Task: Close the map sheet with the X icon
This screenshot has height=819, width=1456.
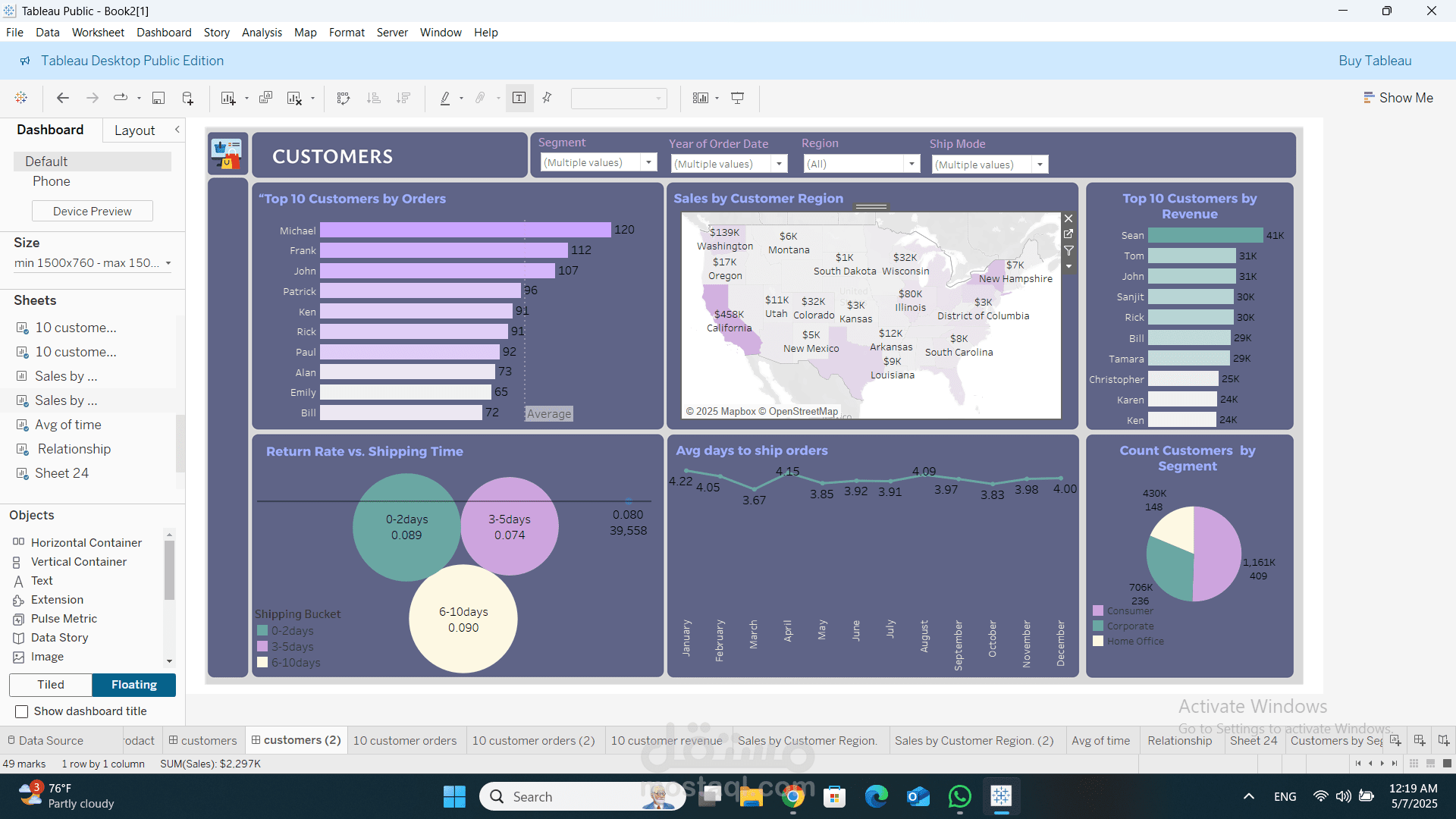Action: [x=1068, y=218]
